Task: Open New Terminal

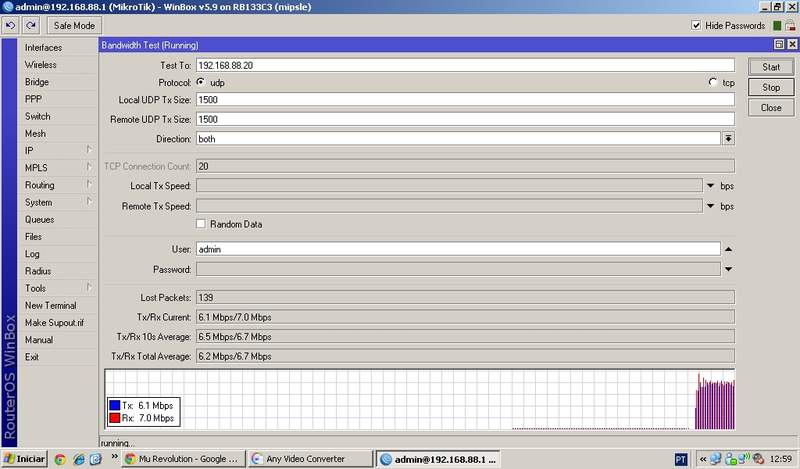Action: click(51, 305)
